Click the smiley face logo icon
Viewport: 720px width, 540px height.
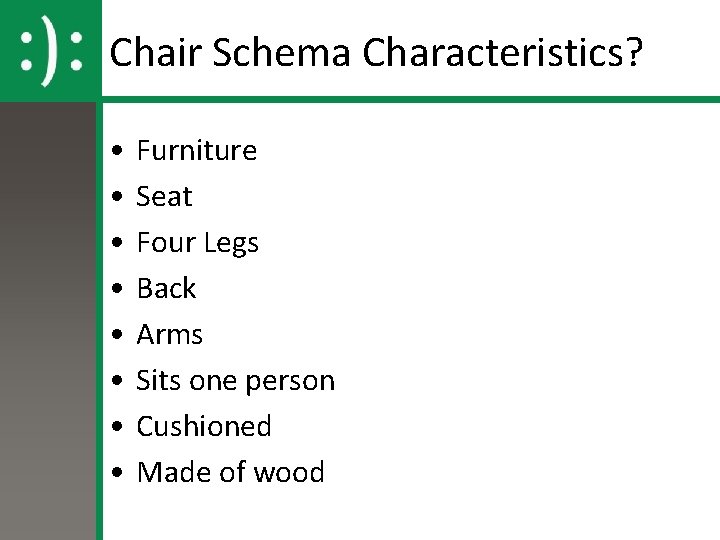(x=51, y=51)
